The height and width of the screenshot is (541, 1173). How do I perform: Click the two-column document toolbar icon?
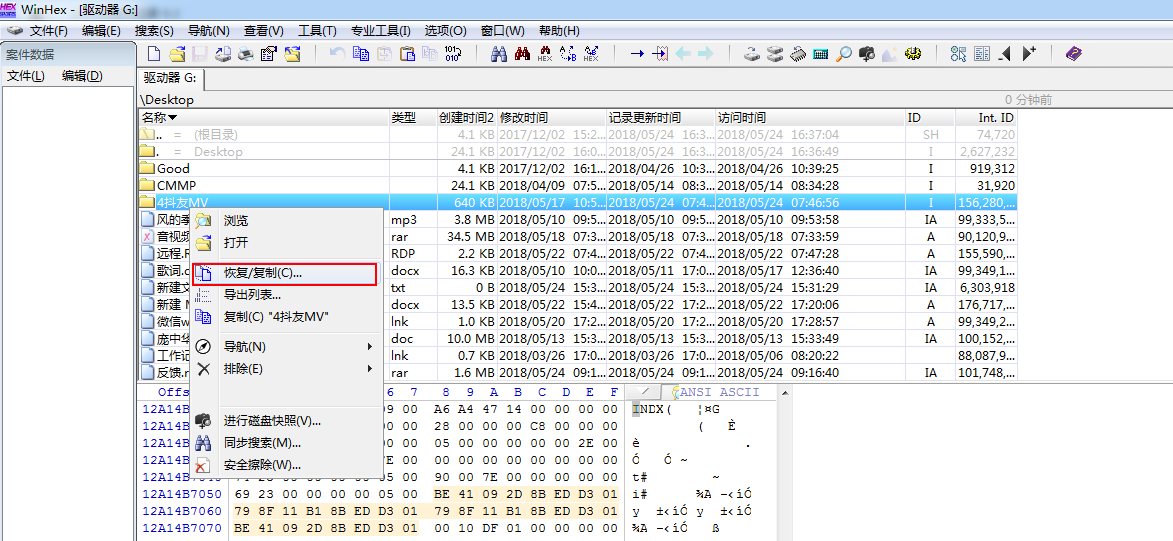982,54
